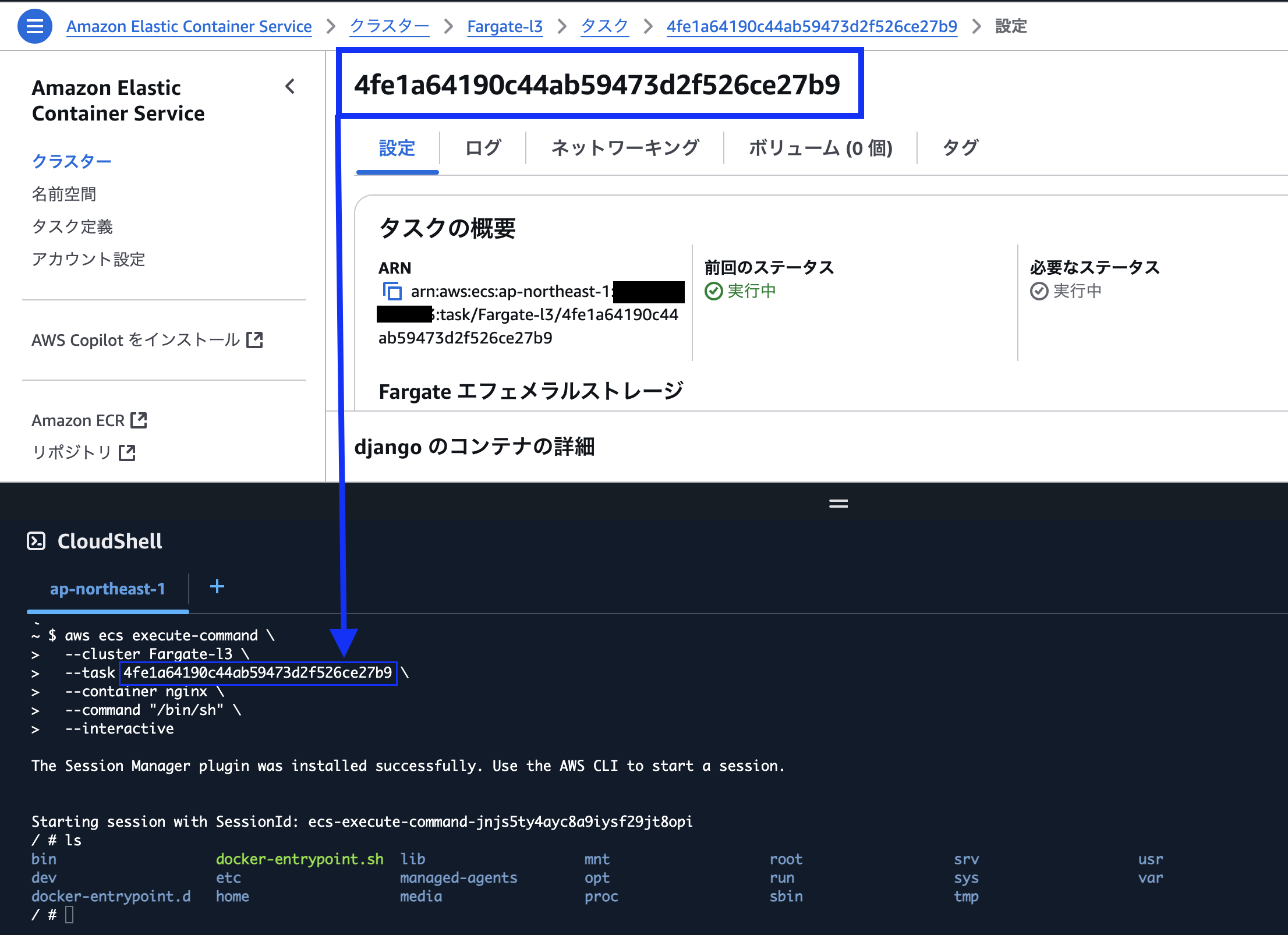Open Amazon ECR via external link icon
Viewport: 1288px width, 935px height.
(139, 420)
